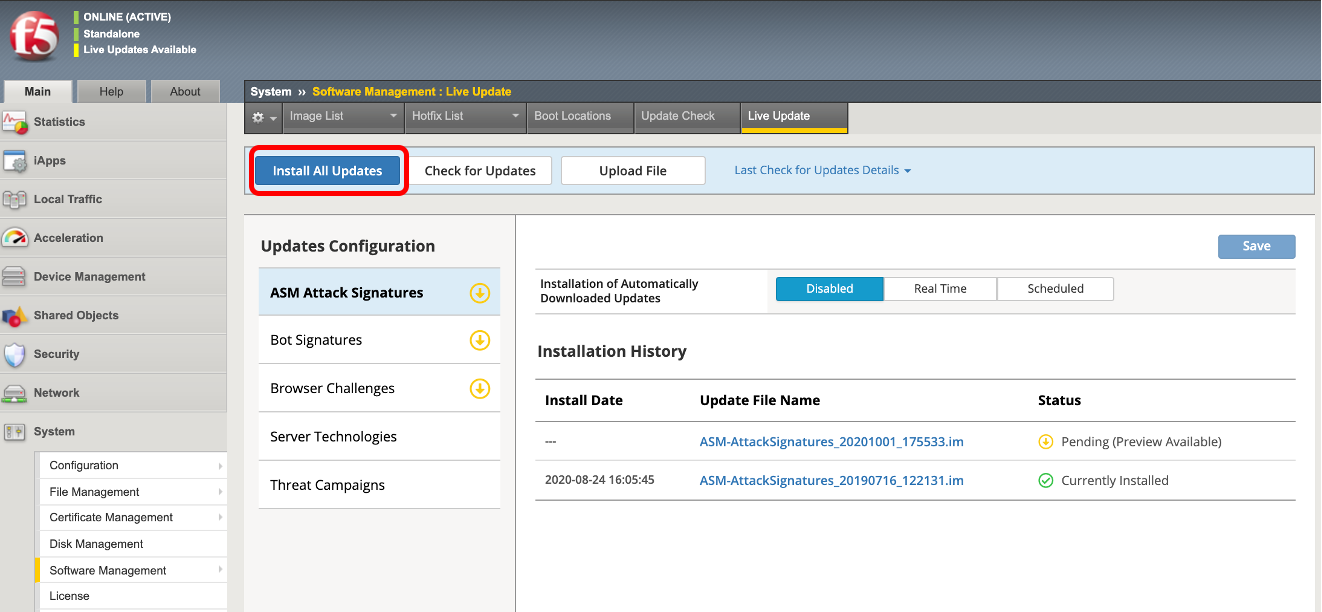
Task: Switch to the Help tab
Action: [112, 91]
